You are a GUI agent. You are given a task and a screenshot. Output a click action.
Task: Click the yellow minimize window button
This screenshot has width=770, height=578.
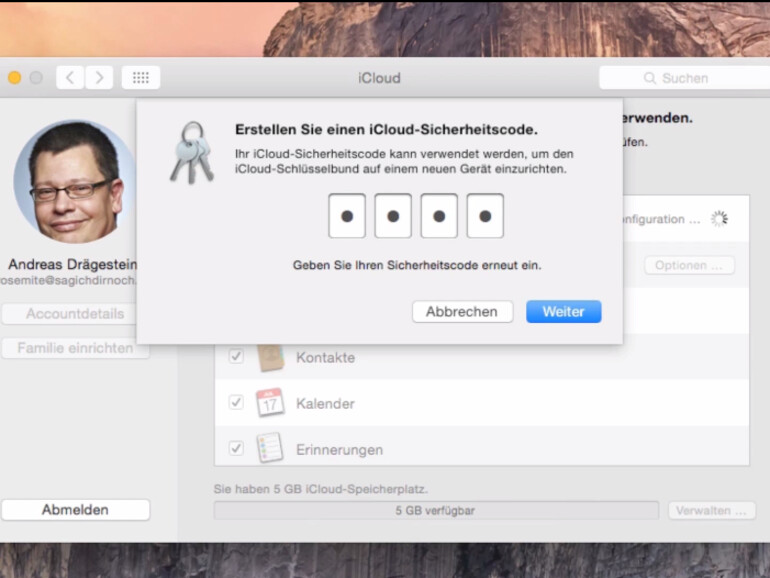coord(15,78)
